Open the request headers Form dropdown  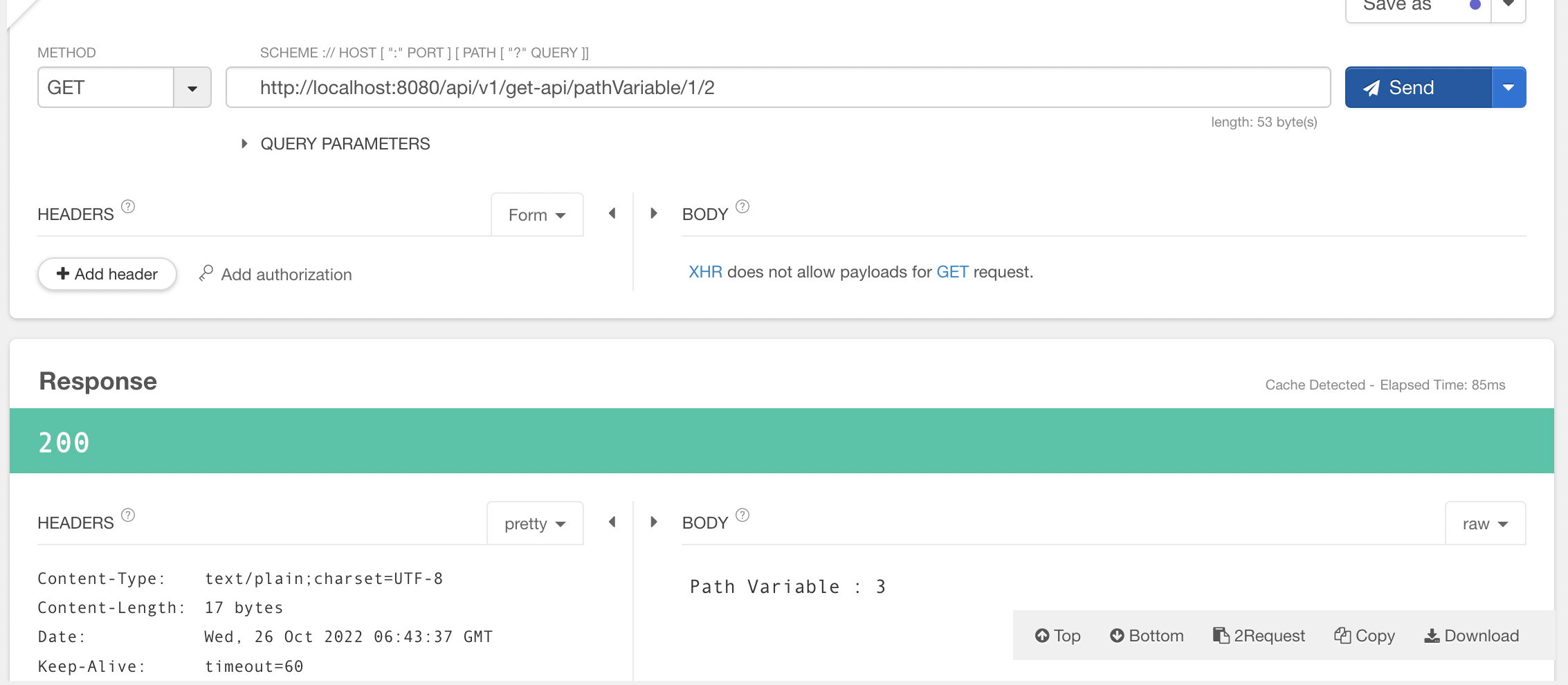pos(537,215)
